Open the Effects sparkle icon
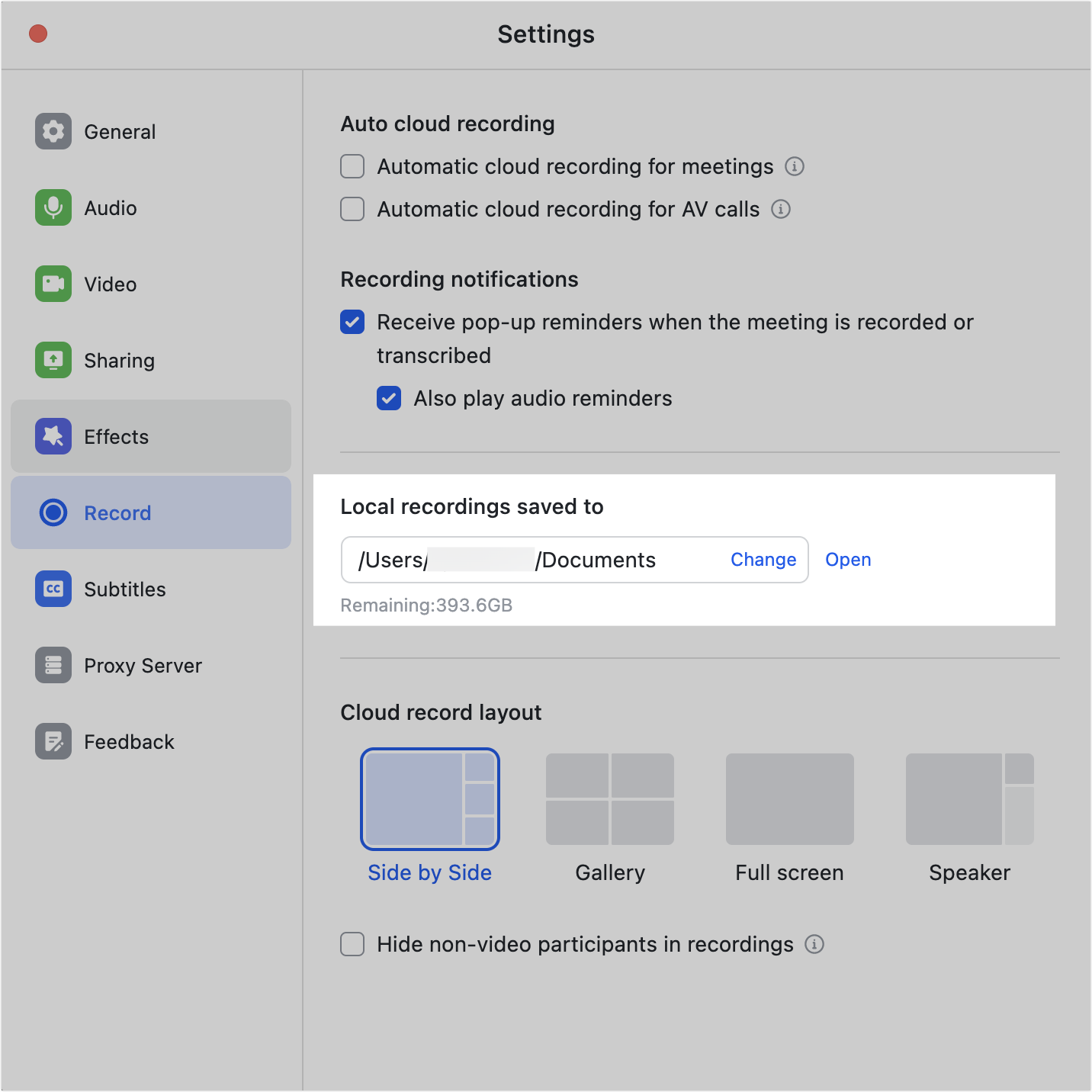Viewport: 1092px width, 1092px height. click(x=53, y=436)
